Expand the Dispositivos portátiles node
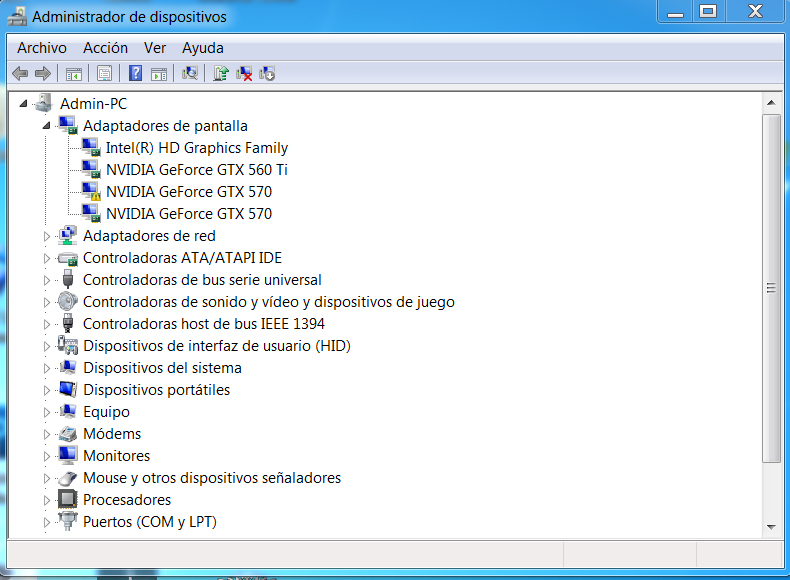This screenshot has height=580, width=790. [47, 391]
